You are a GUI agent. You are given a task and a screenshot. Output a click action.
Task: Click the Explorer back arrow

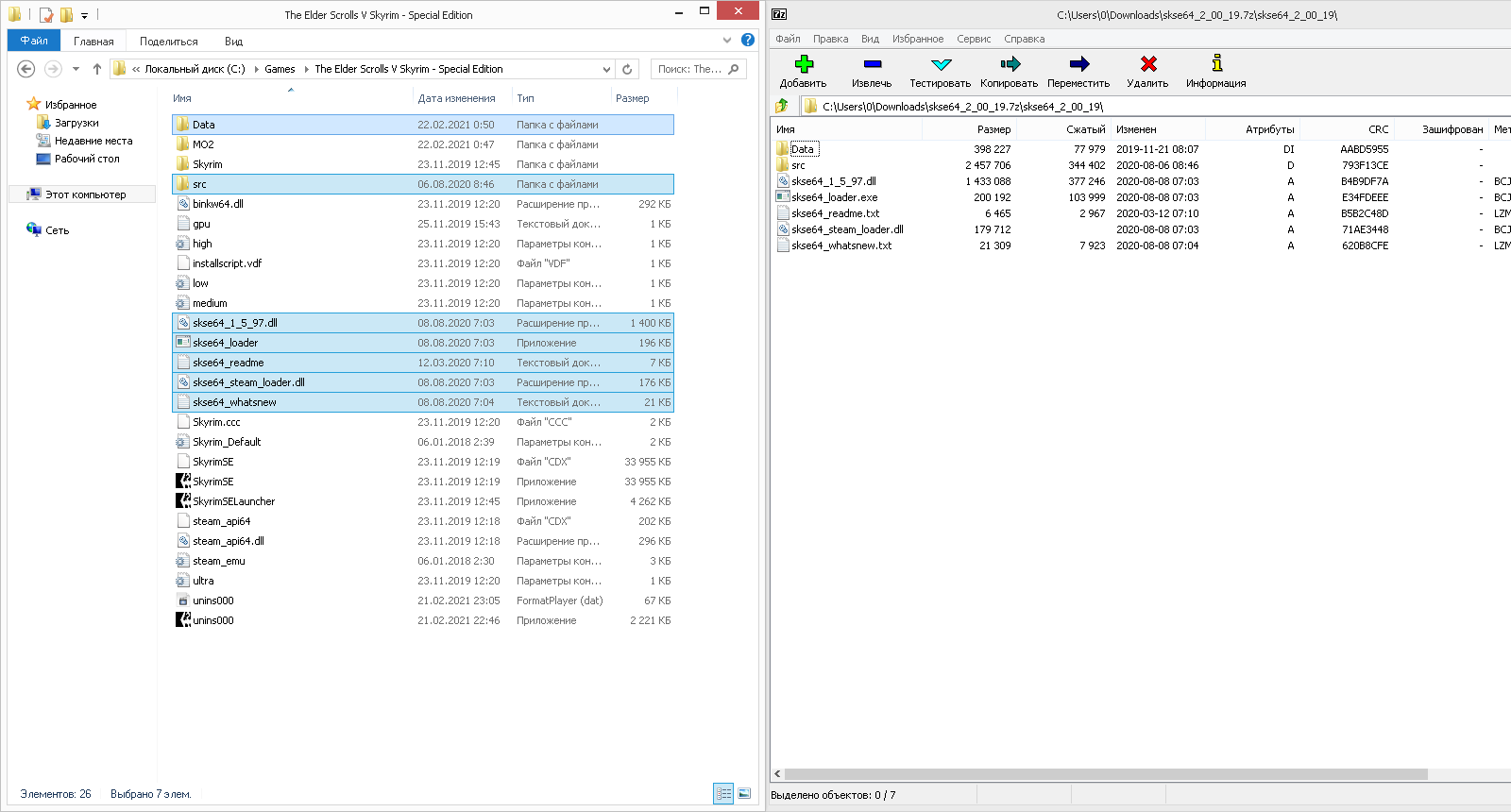pos(26,69)
